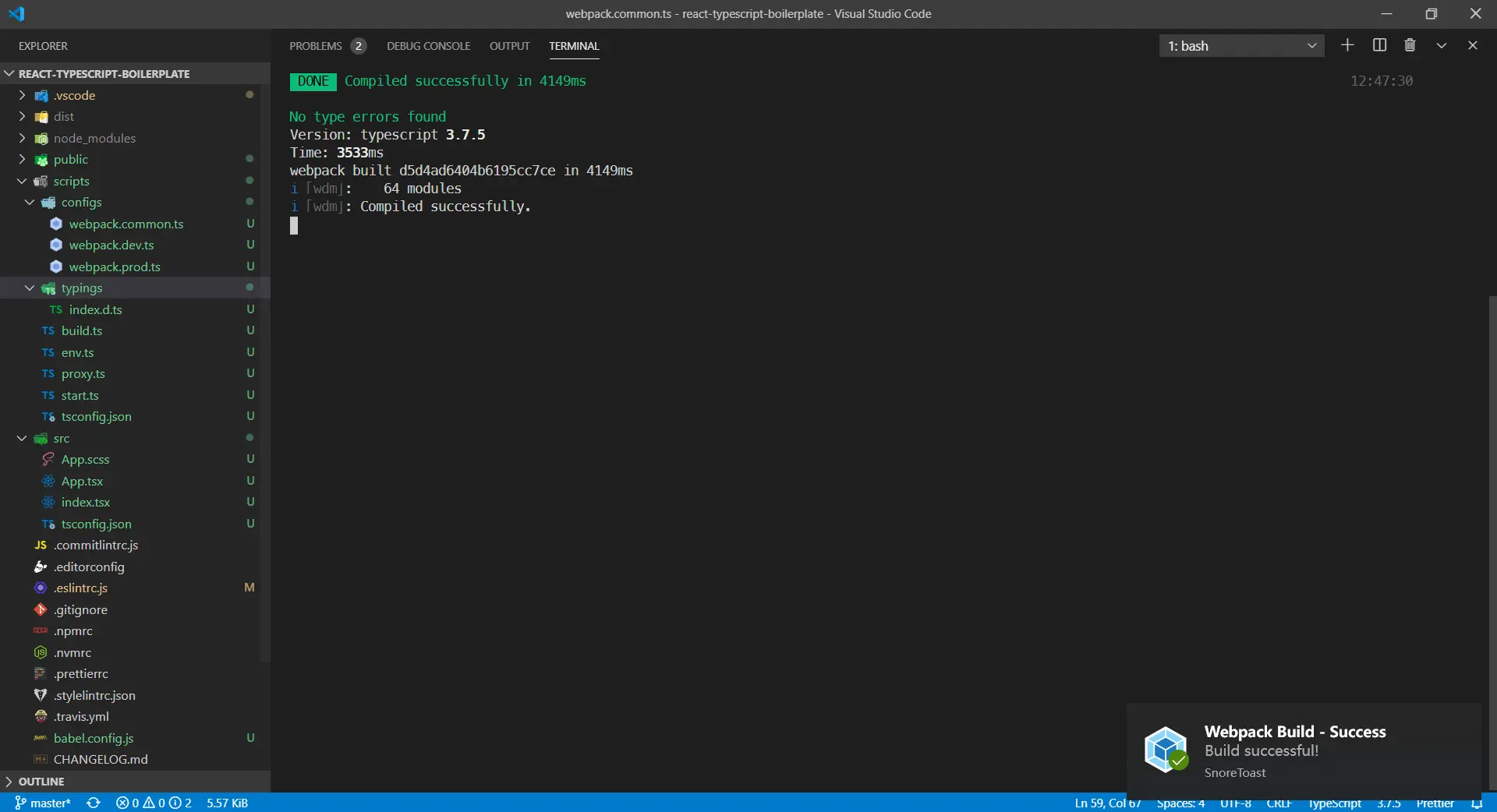The image size is (1497, 812).
Task: Expand the OUTLINE section
Action: (135, 781)
